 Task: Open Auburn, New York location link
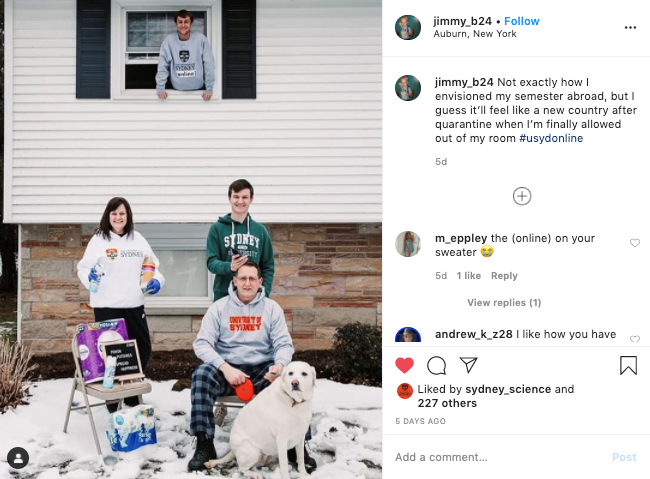tap(475, 34)
